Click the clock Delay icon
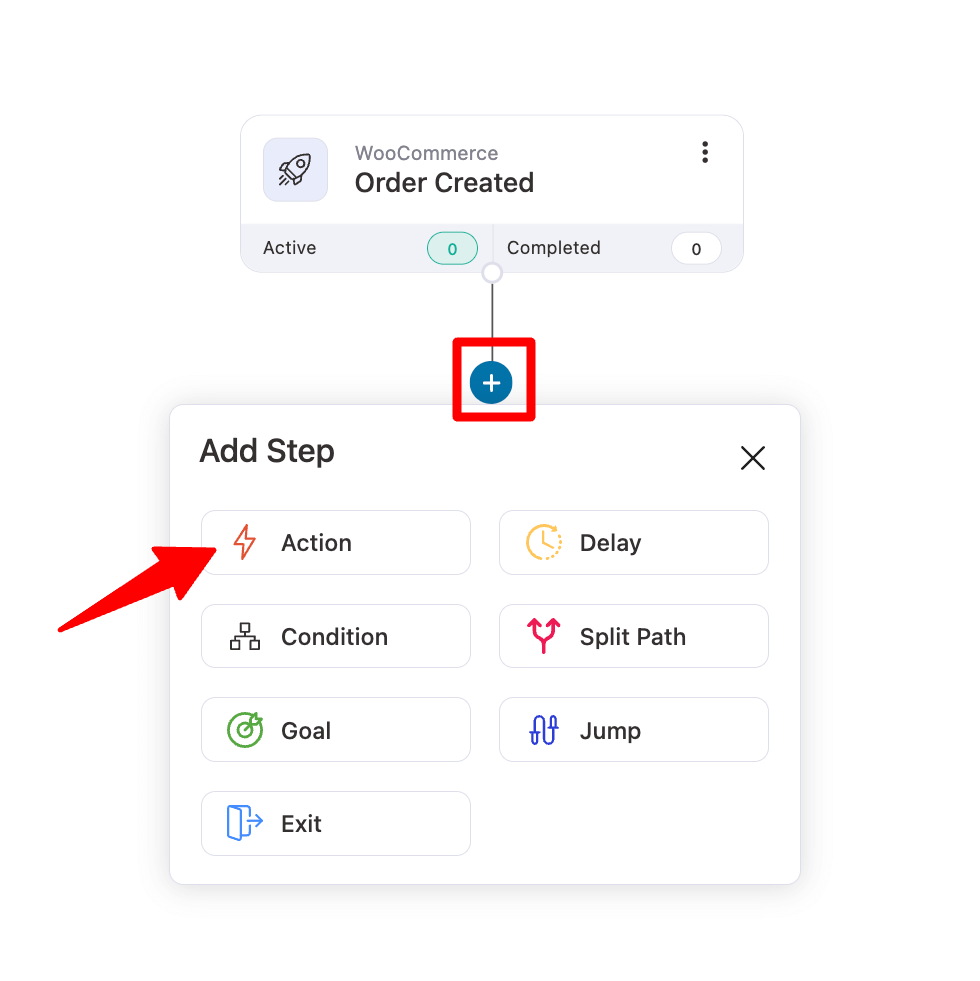Image resolution: width=980 pixels, height=981 pixels. (x=543, y=542)
